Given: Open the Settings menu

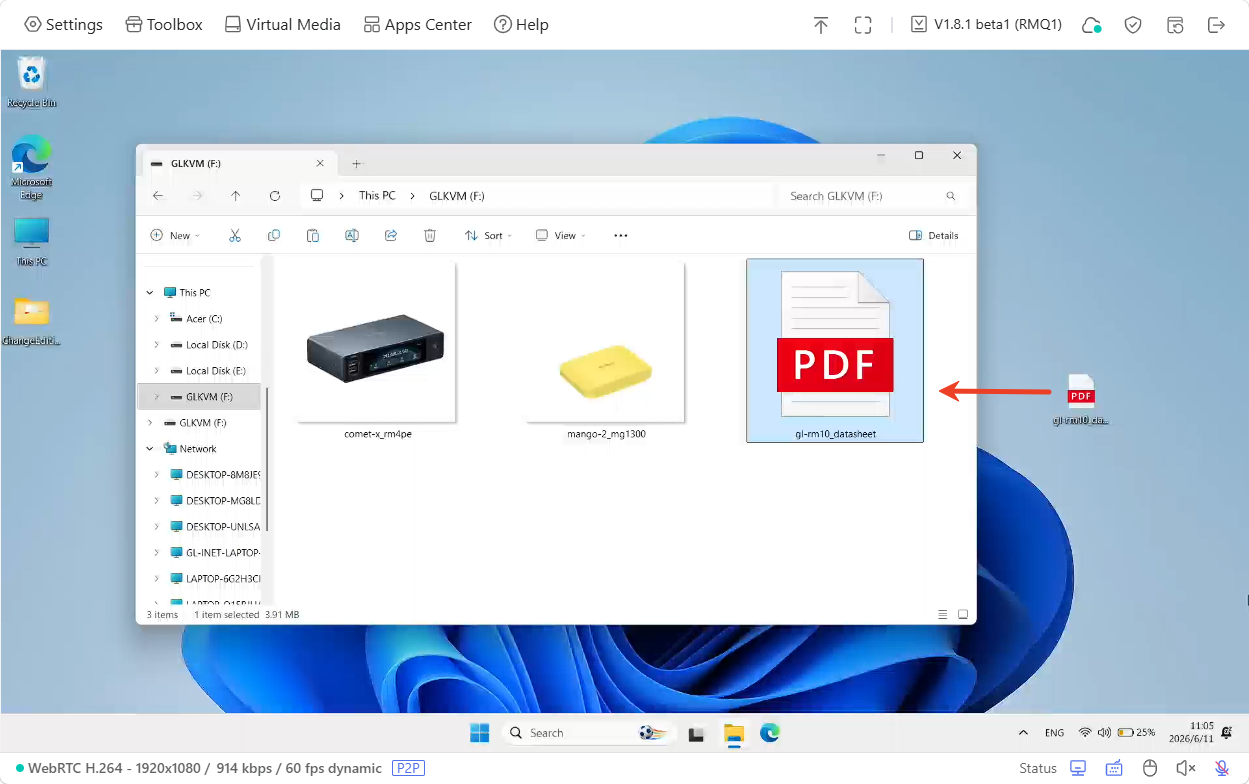Looking at the screenshot, I should point(63,25).
